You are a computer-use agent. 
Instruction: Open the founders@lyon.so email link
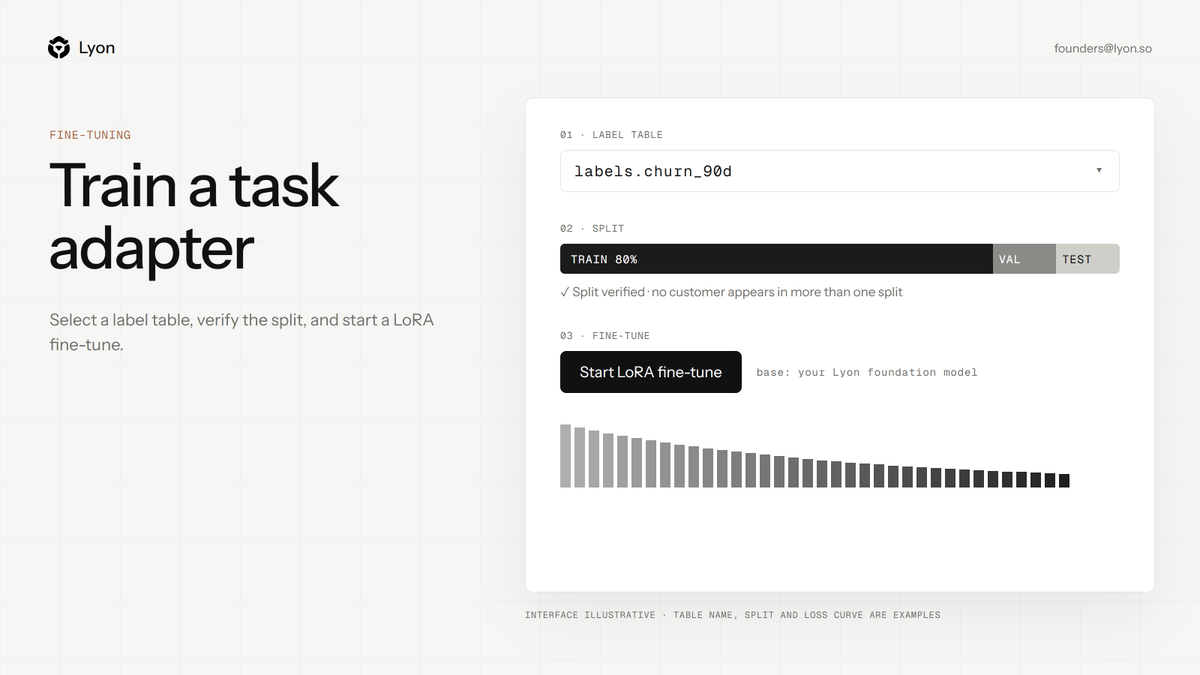pyautogui.click(x=1103, y=48)
